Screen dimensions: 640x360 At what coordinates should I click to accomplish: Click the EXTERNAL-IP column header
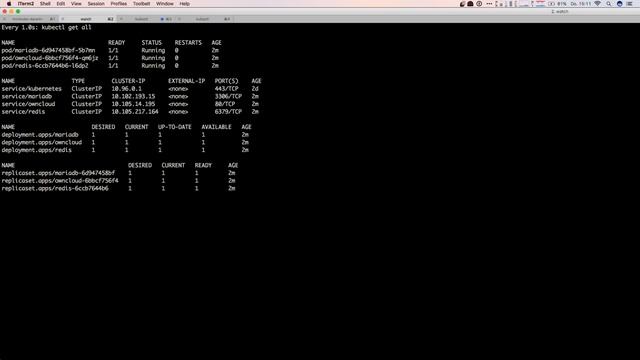click(187, 81)
